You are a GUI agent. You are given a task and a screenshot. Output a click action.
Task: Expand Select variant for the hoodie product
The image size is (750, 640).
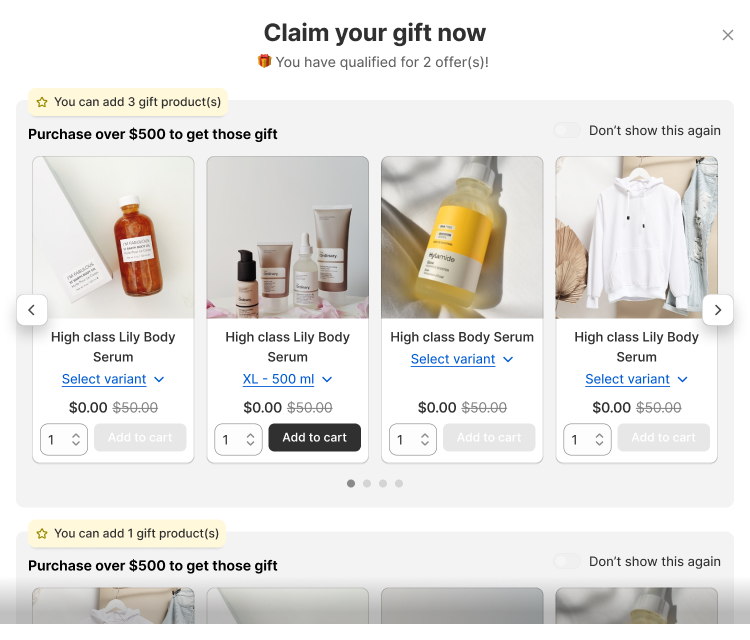(636, 379)
